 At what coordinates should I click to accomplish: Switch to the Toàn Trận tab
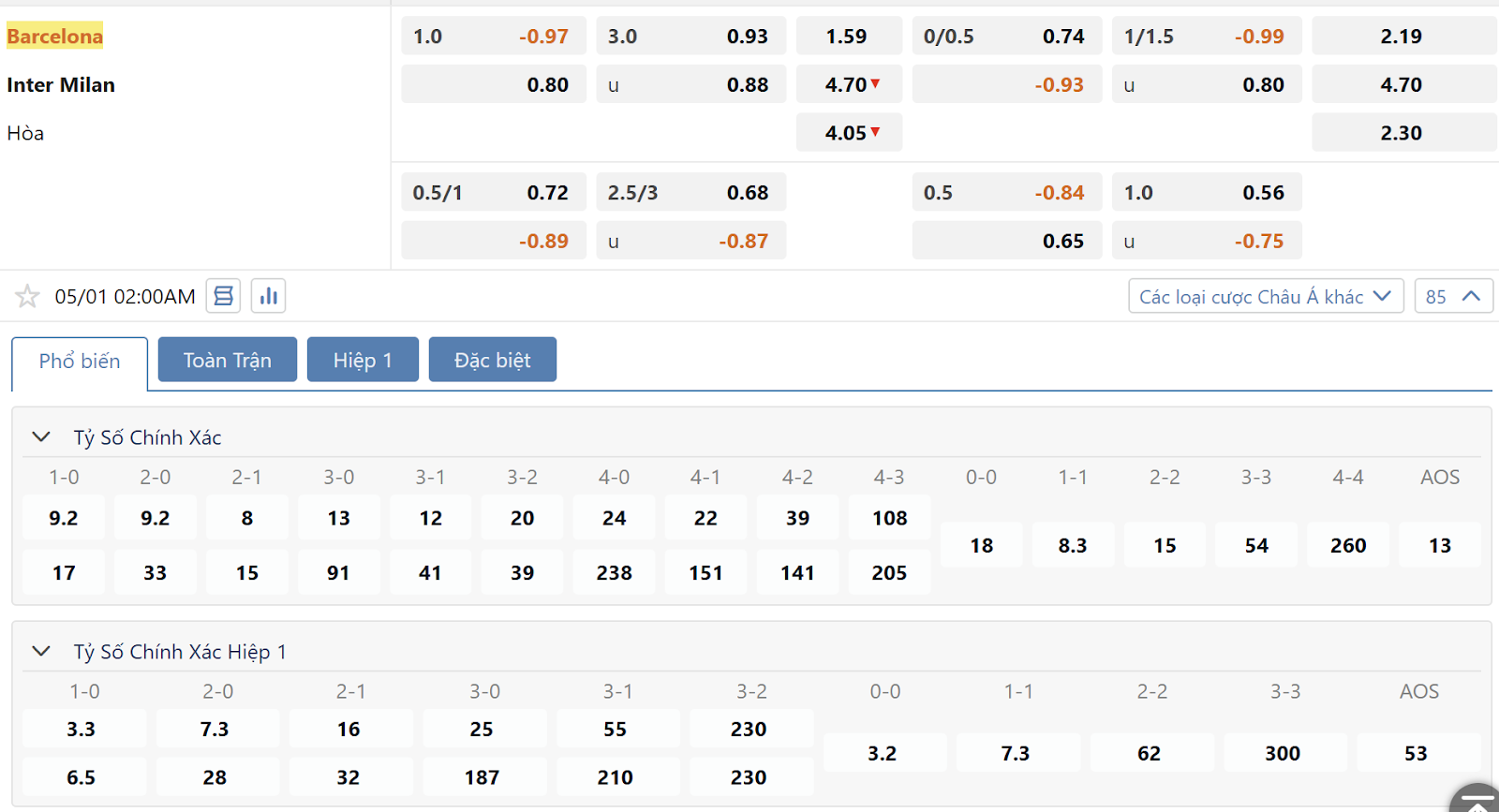[x=228, y=360]
